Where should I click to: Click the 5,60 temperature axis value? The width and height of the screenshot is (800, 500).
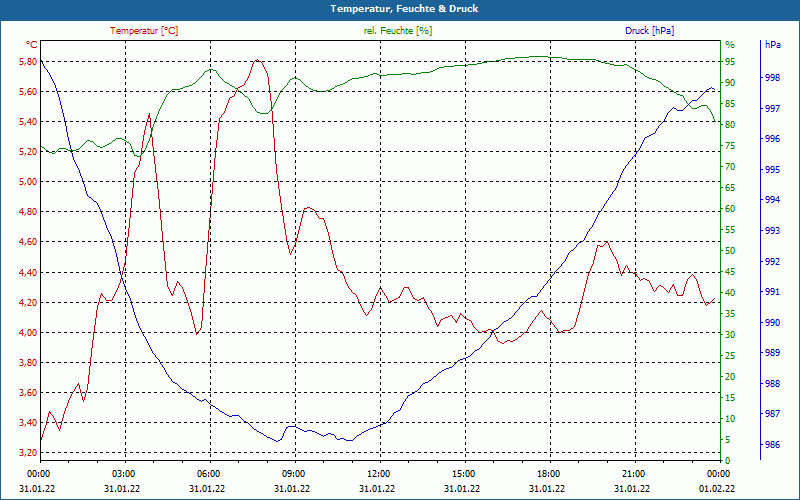click(28, 92)
